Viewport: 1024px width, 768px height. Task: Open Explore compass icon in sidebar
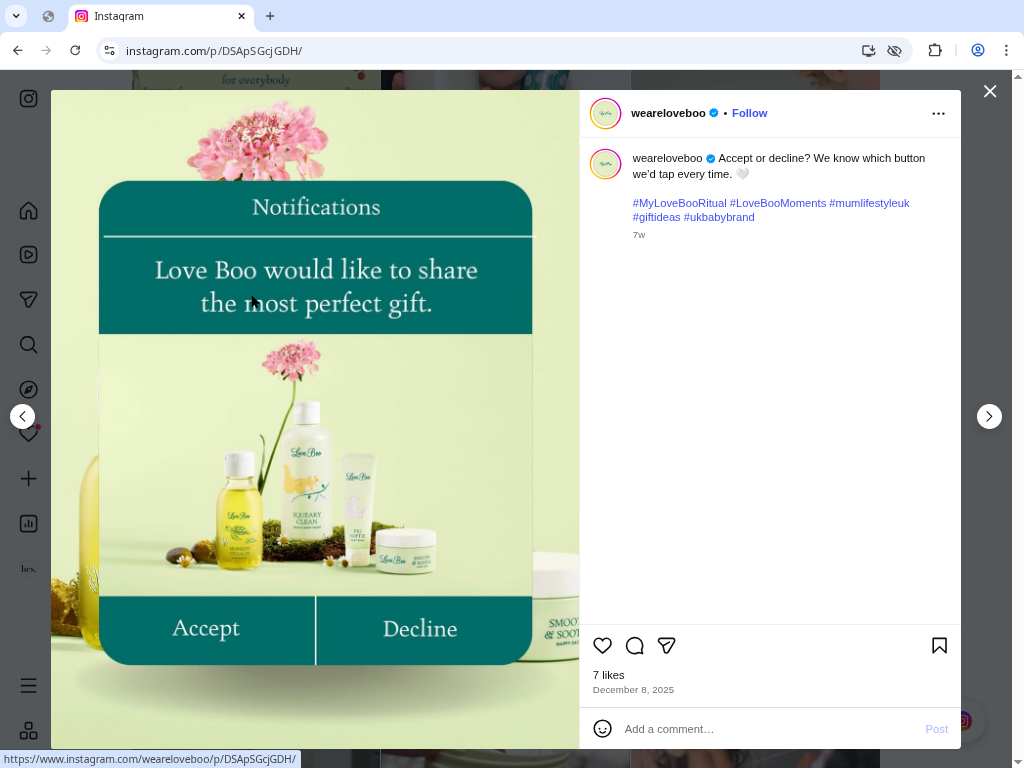pyautogui.click(x=29, y=389)
